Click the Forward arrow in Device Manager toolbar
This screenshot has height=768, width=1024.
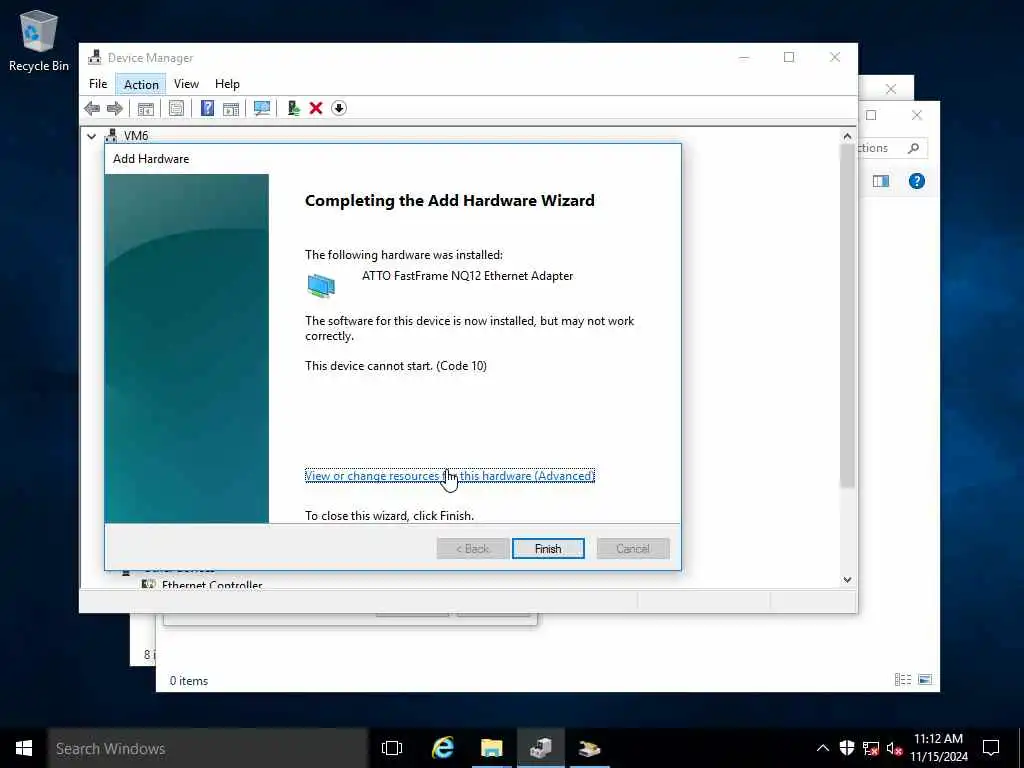pos(114,108)
